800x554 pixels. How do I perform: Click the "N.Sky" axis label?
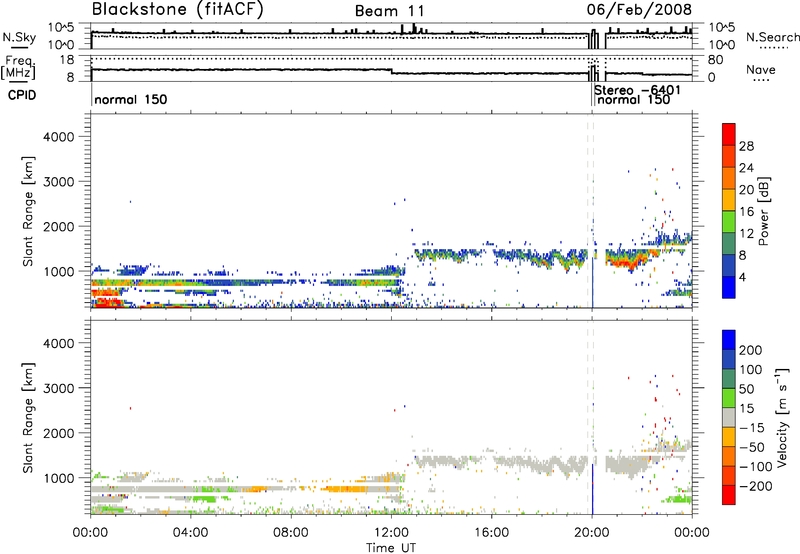19,37
